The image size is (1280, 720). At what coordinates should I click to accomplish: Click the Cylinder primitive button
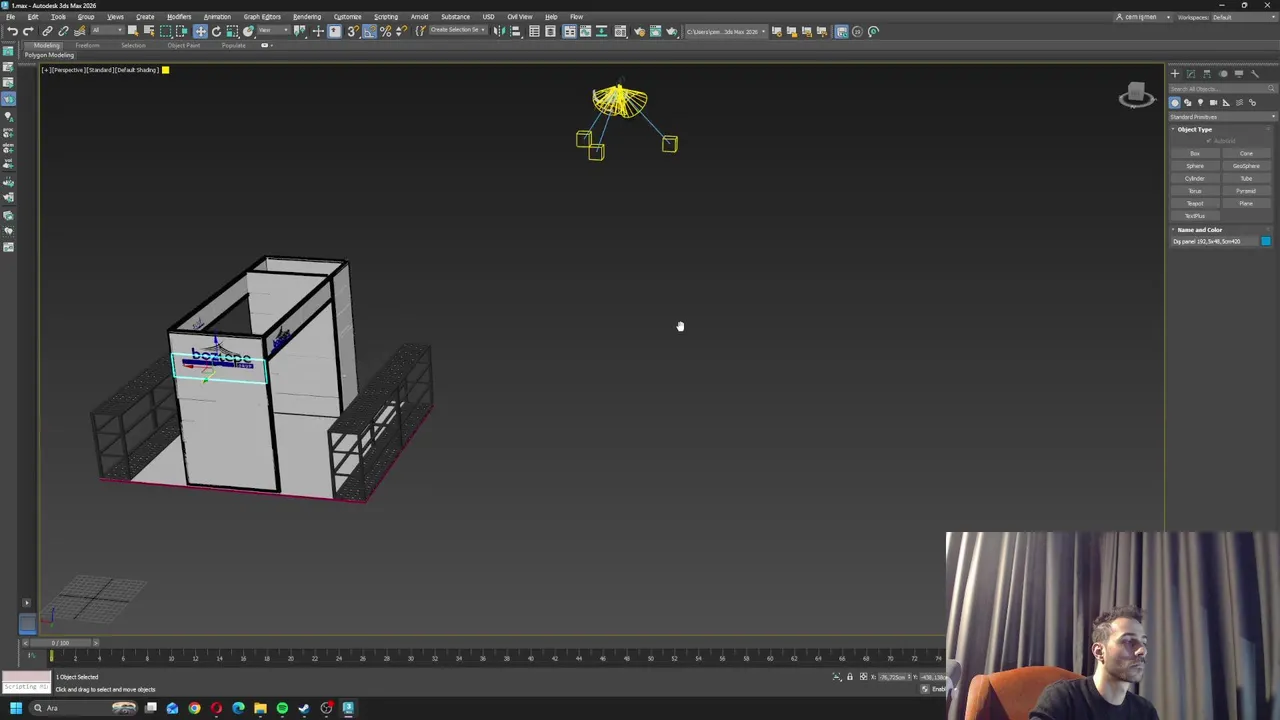[1195, 179]
